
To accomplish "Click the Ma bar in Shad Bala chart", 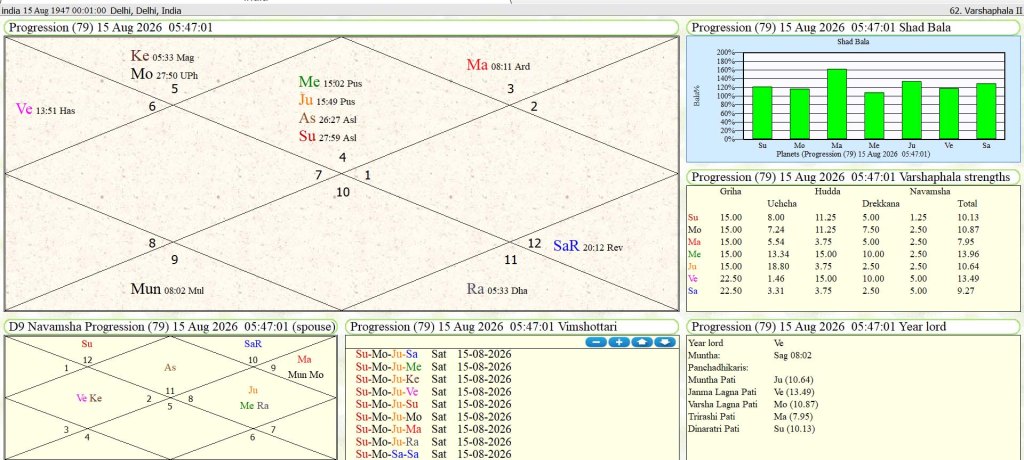I will [837, 104].
